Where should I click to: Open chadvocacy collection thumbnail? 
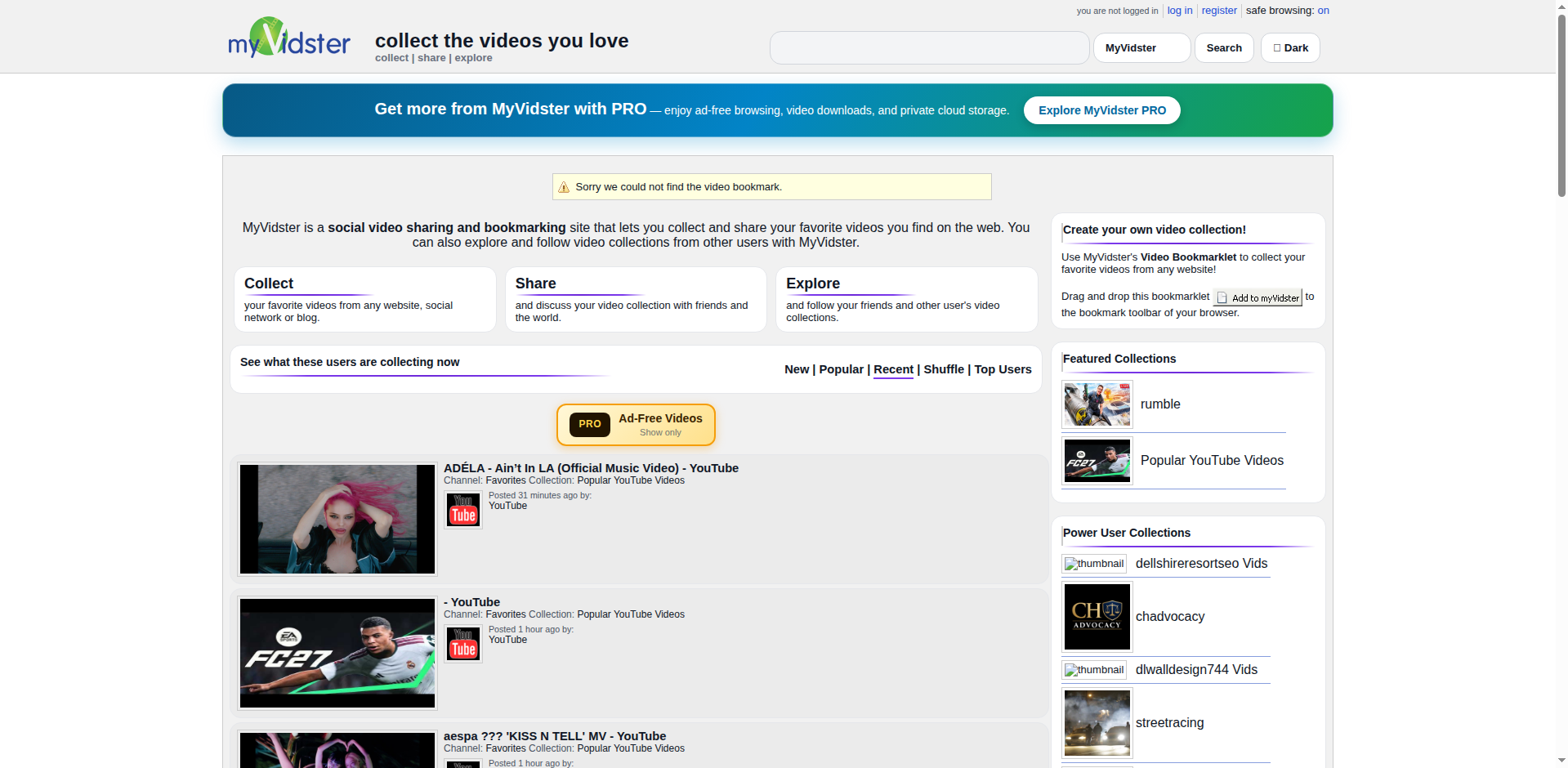tap(1097, 617)
